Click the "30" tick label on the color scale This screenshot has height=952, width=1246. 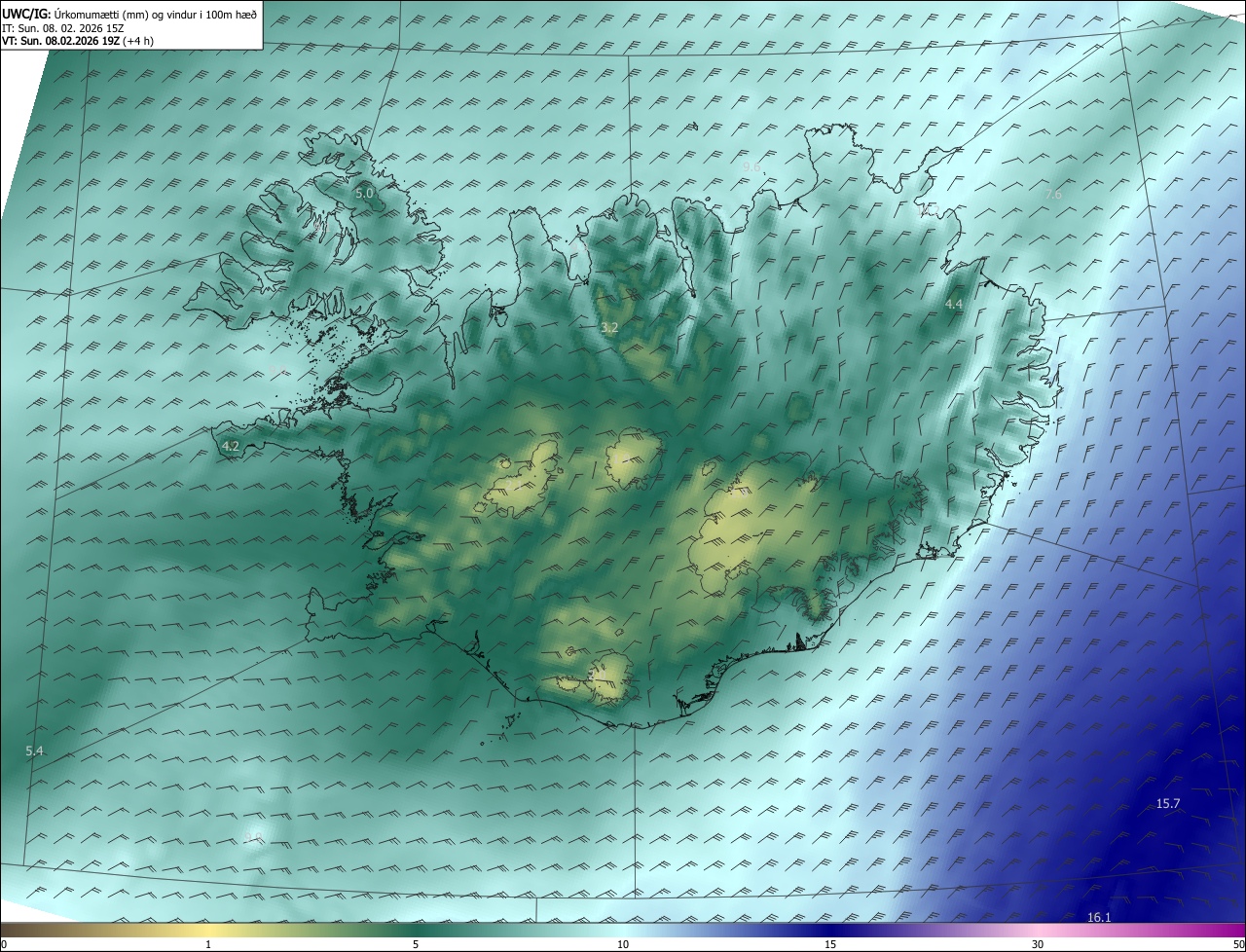(x=1038, y=944)
